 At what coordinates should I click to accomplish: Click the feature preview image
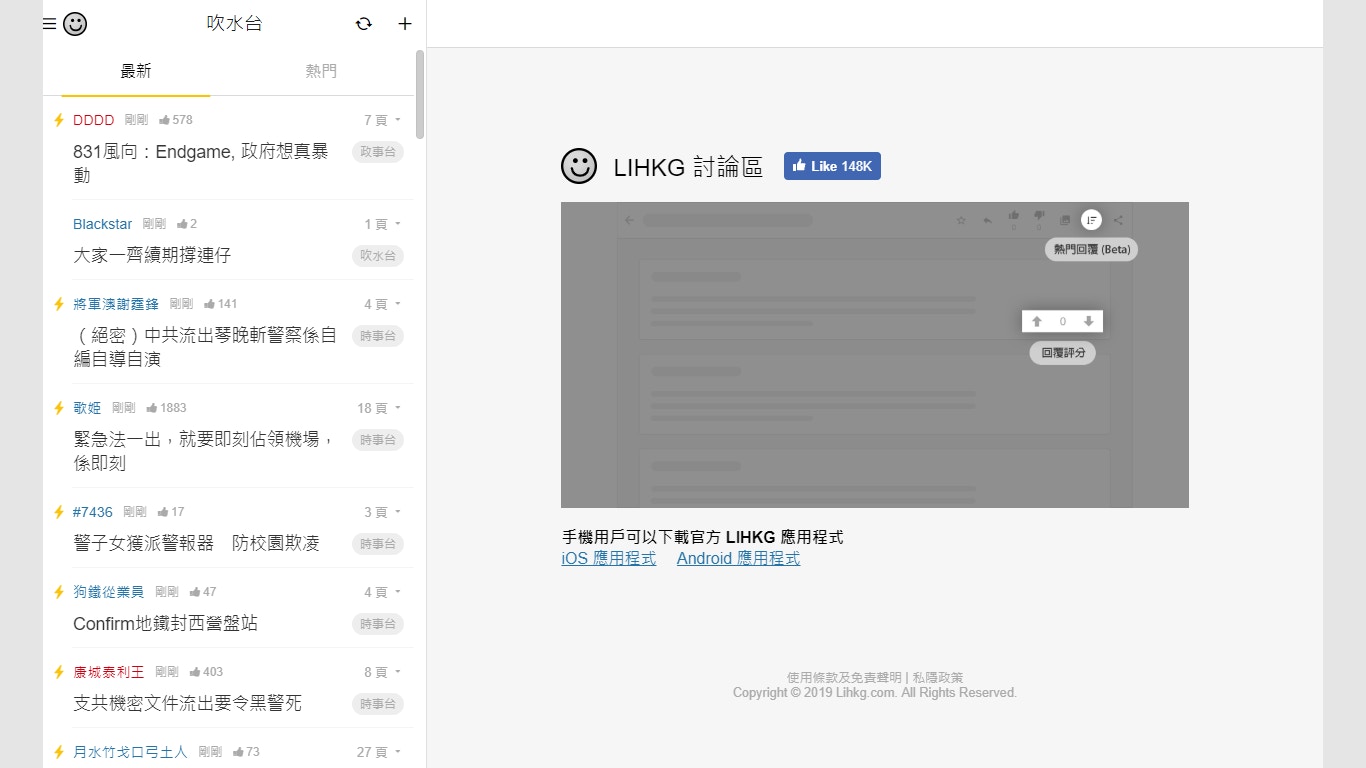point(875,355)
